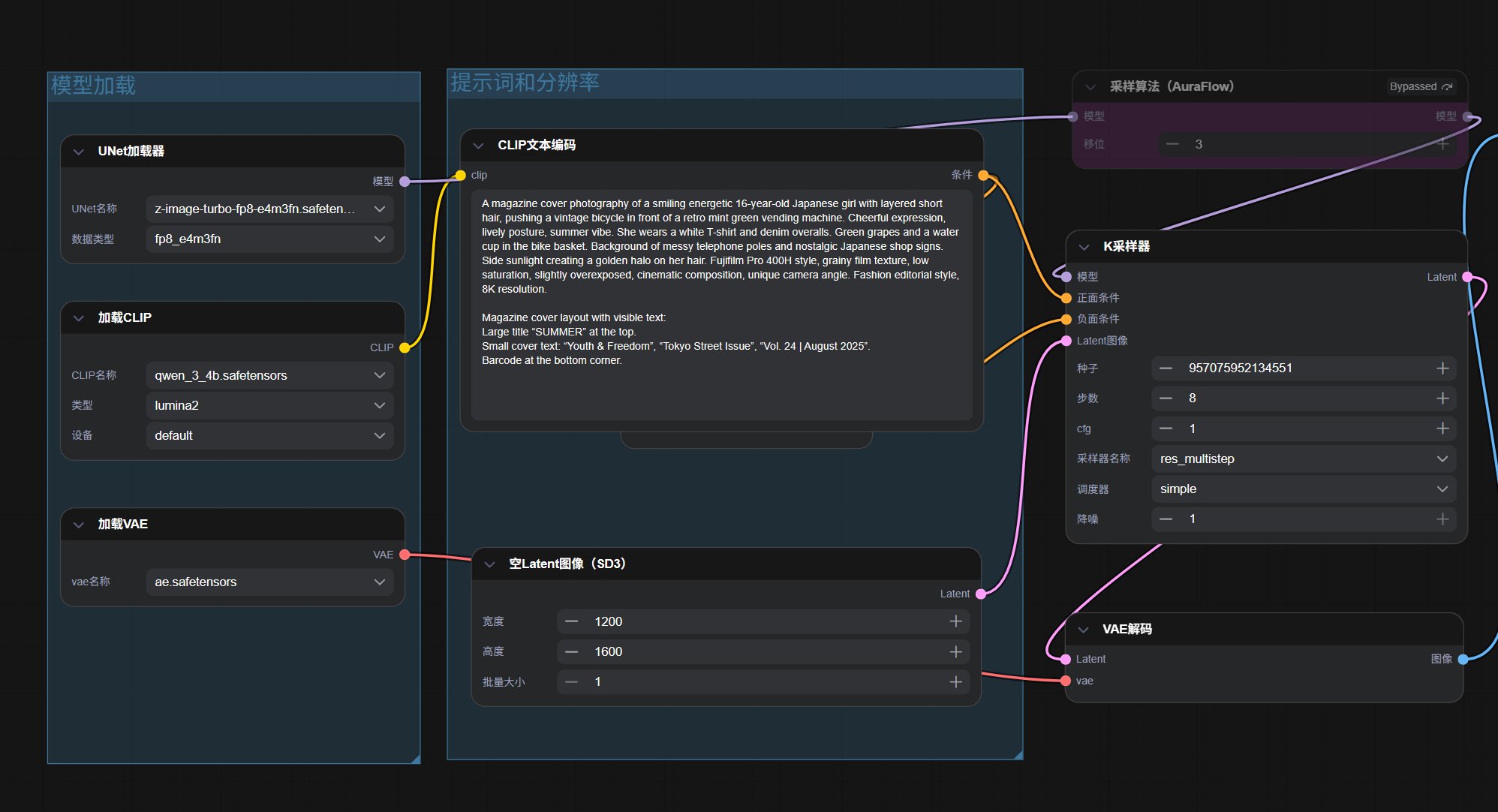The image size is (1498, 812).
Task: Click inside the prompt text area
Action: click(x=720, y=300)
